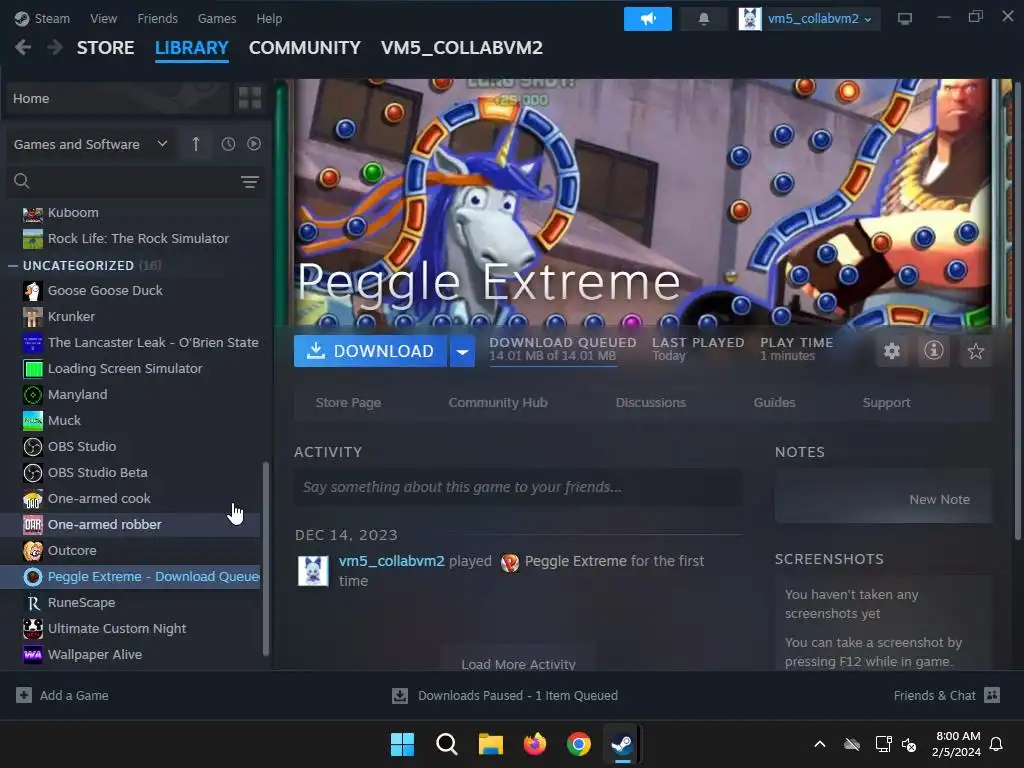Click the Goose Goose Duck game icon
Screen dimensions: 1024x768
[33, 291]
